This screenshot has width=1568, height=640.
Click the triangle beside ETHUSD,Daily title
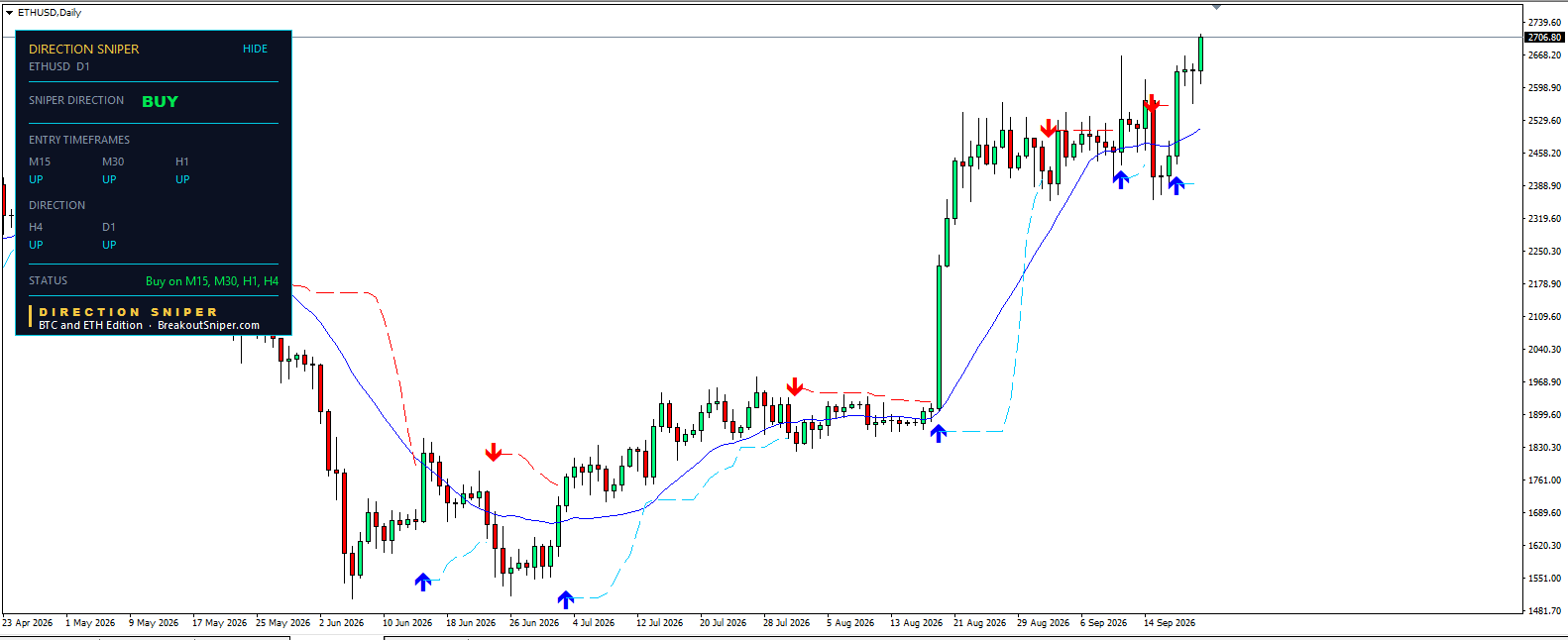pyautogui.click(x=9, y=13)
